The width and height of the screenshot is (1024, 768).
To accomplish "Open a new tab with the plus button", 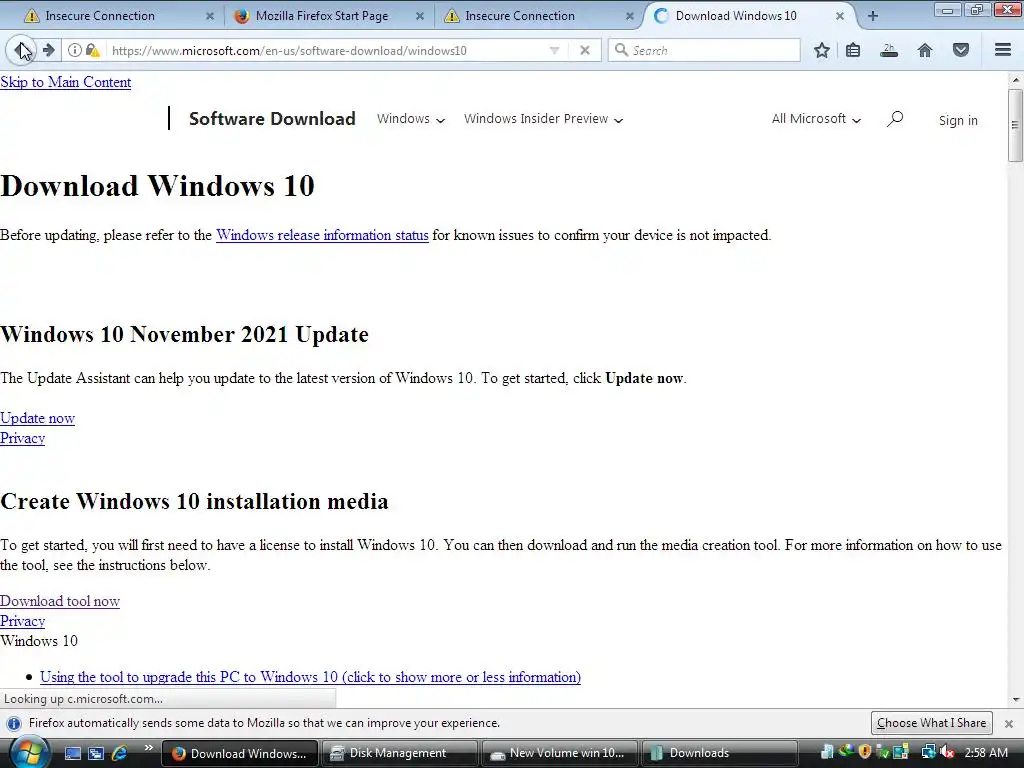I will click(872, 16).
